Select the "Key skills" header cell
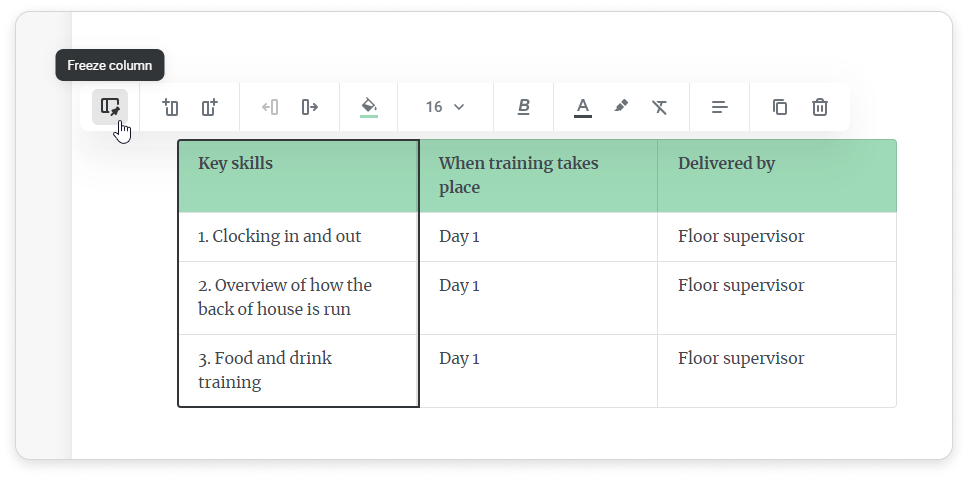The width and height of the screenshot is (968, 479). (x=298, y=176)
